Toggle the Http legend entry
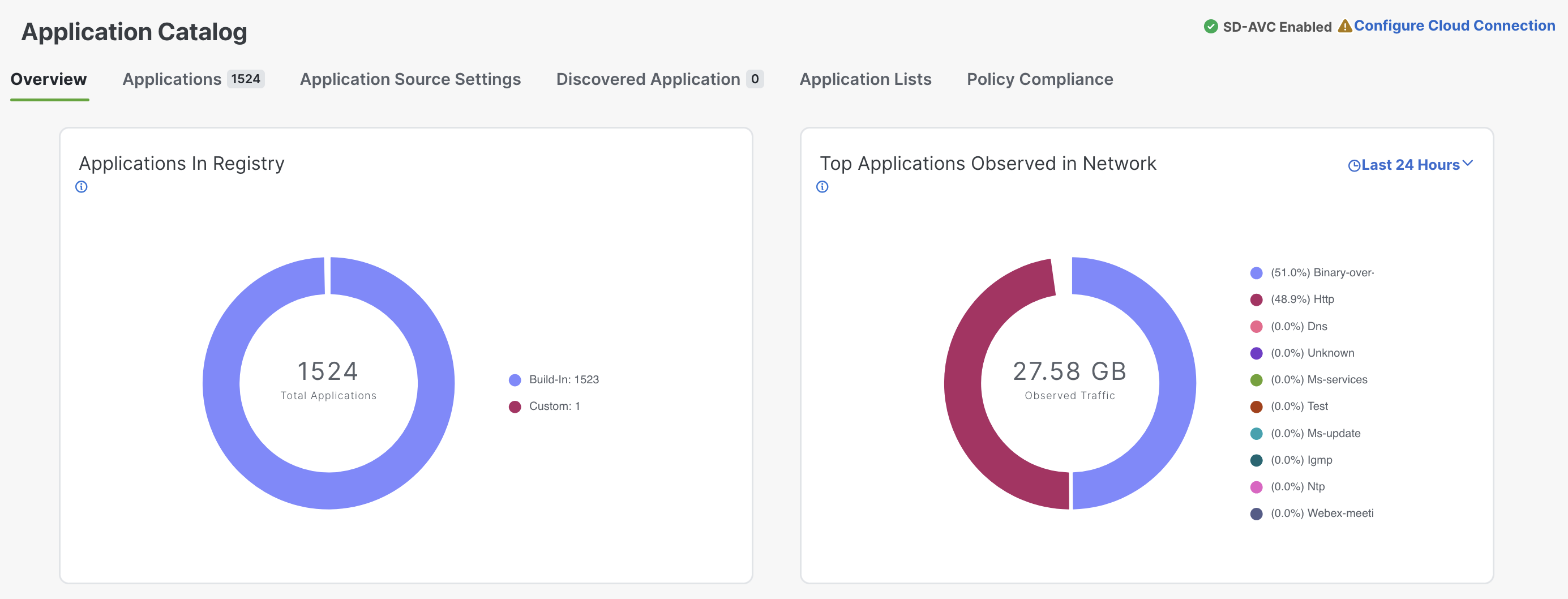Image resolution: width=1568 pixels, height=599 pixels. 1301,299
